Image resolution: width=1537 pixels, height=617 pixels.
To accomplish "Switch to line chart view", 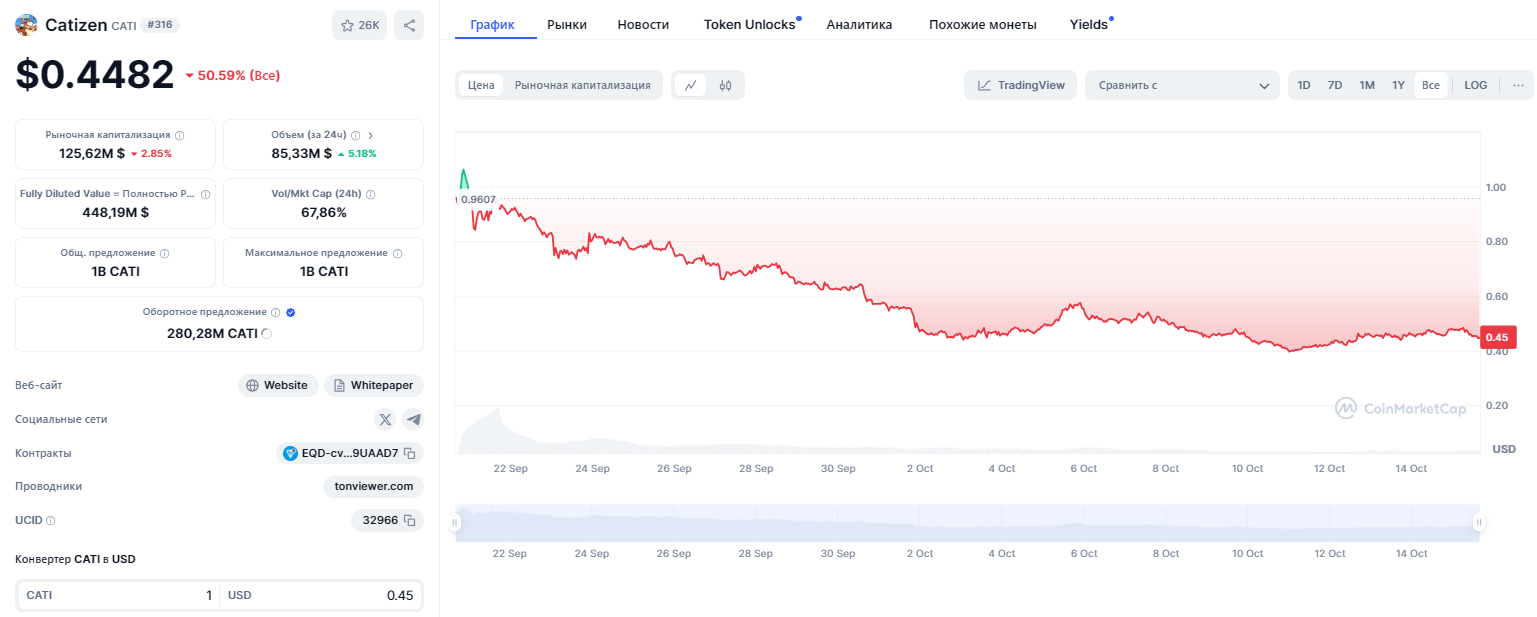I will coord(690,86).
